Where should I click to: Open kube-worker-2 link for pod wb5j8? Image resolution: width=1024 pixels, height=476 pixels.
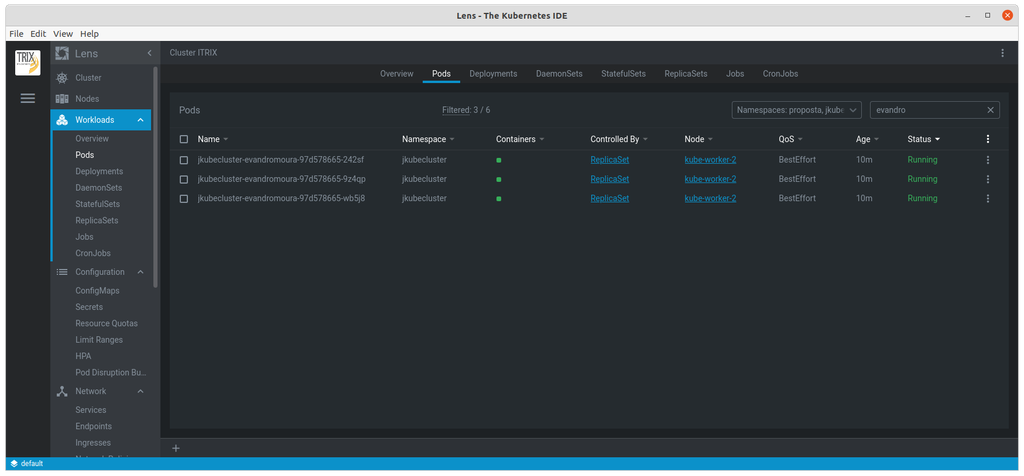(711, 198)
